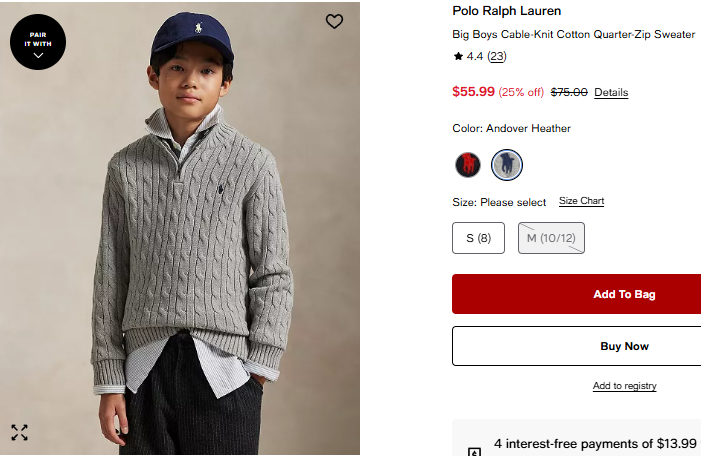Open the Size Chart link
The height and width of the screenshot is (456, 701).
point(581,201)
